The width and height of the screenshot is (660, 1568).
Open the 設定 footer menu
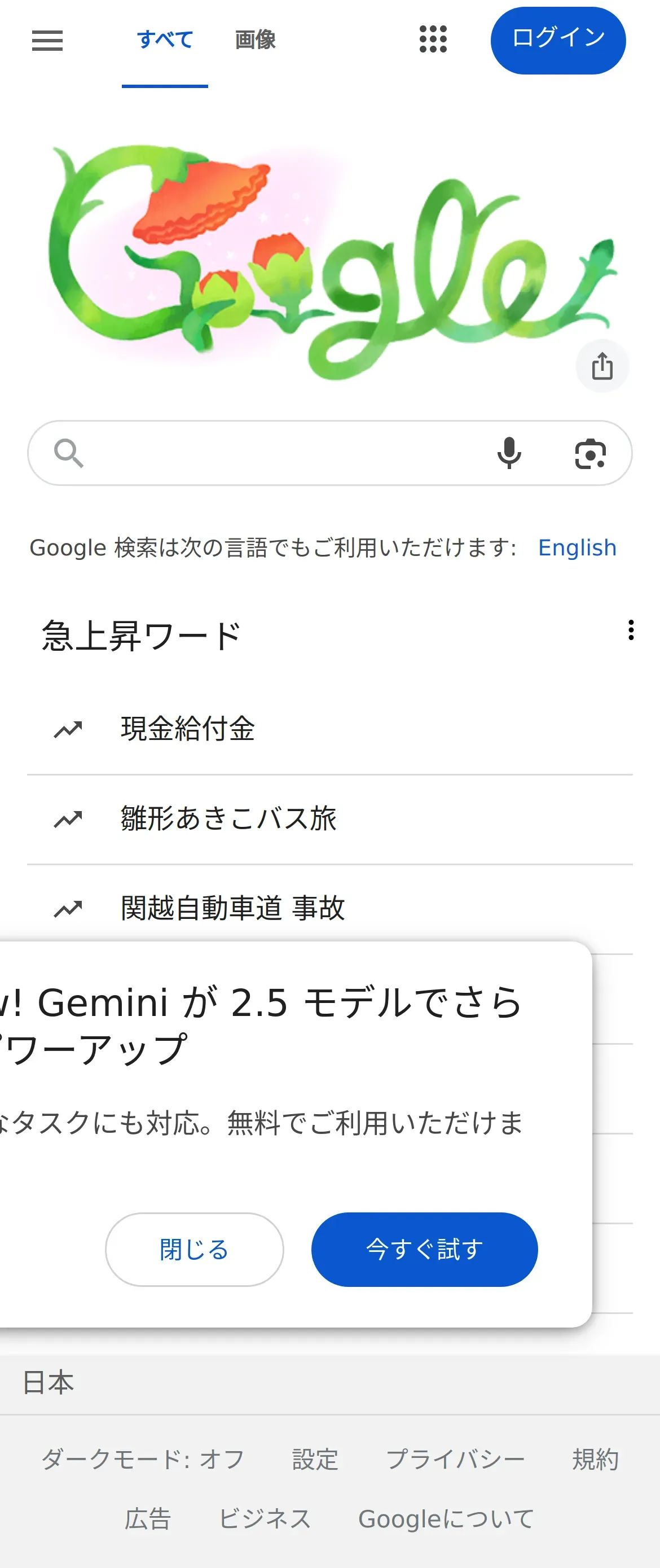point(315,1459)
